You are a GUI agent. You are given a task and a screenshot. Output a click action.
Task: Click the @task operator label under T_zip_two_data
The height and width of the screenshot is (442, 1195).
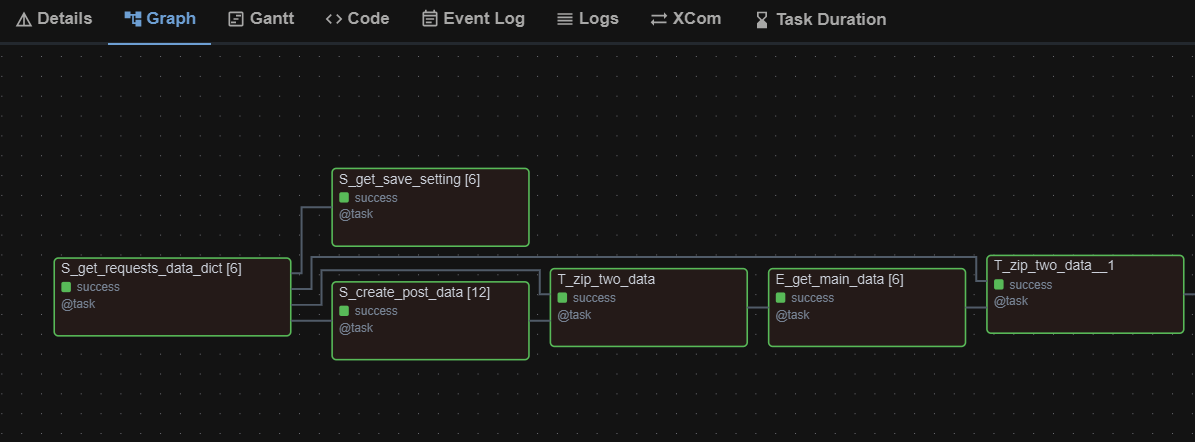coord(574,315)
